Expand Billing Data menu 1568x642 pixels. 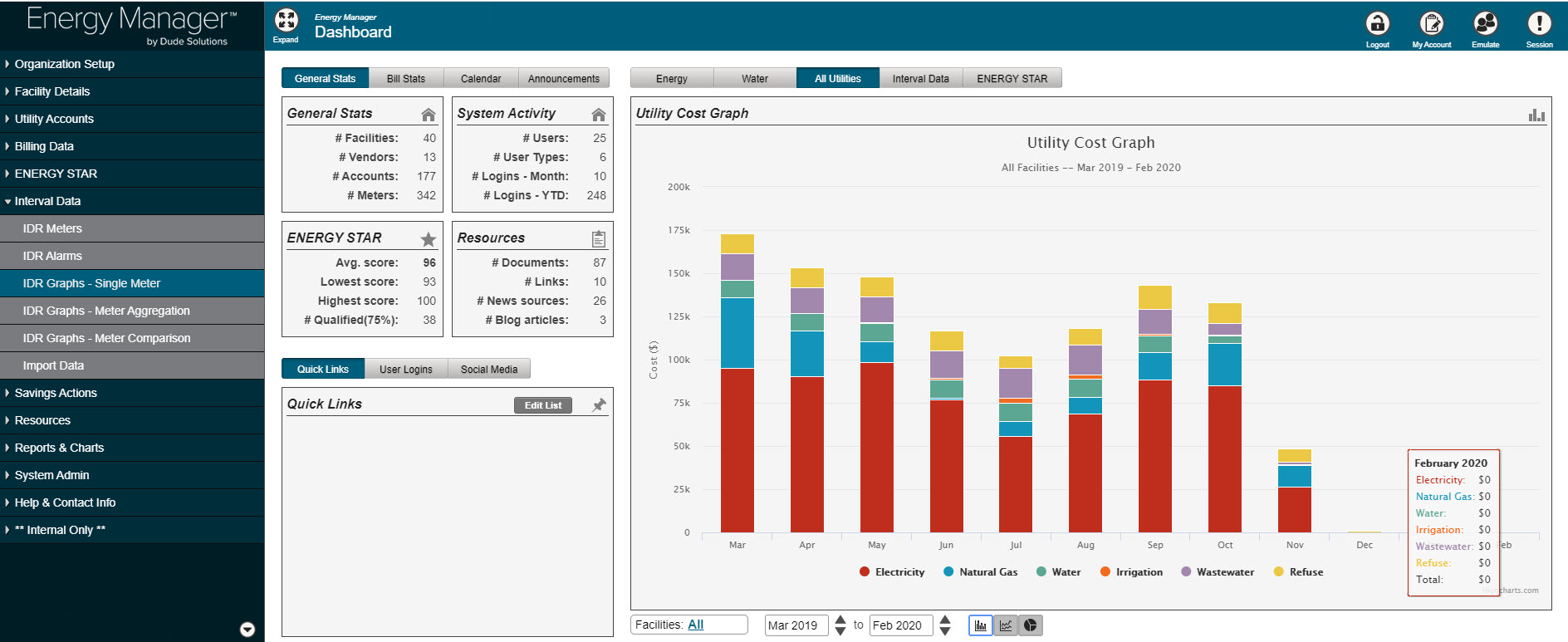click(x=132, y=146)
